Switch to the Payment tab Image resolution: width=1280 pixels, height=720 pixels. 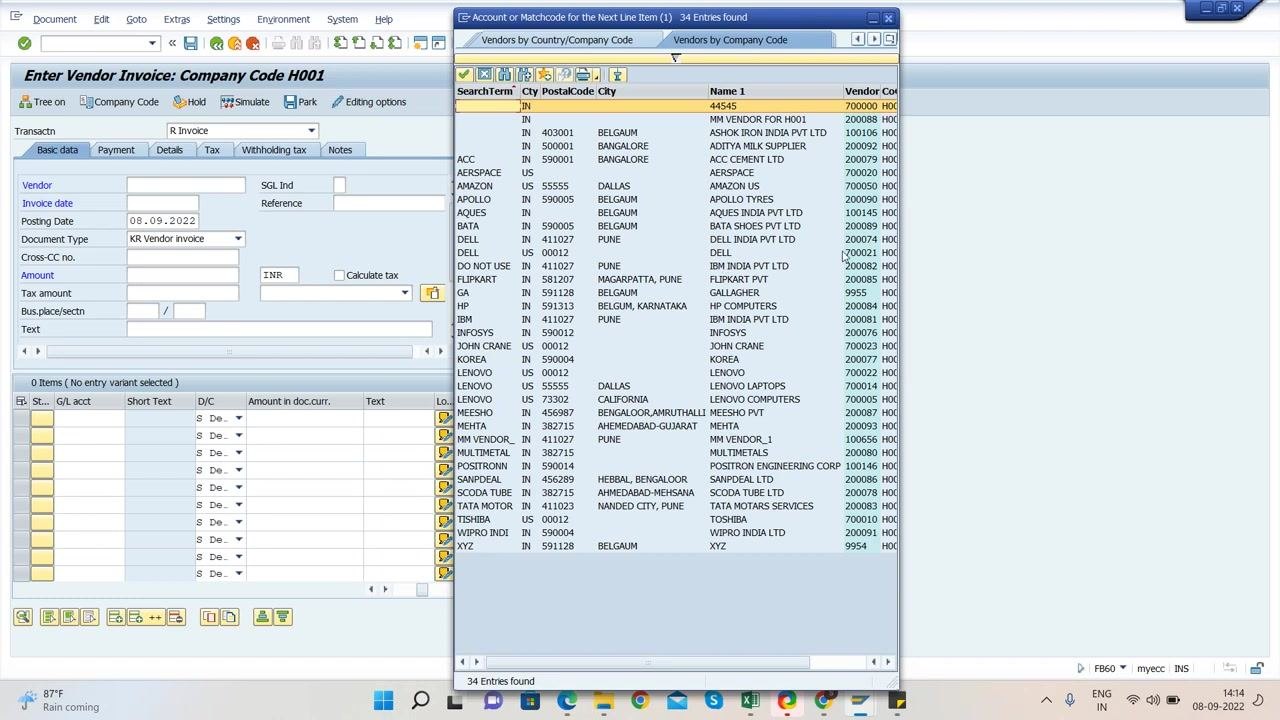tap(116, 150)
